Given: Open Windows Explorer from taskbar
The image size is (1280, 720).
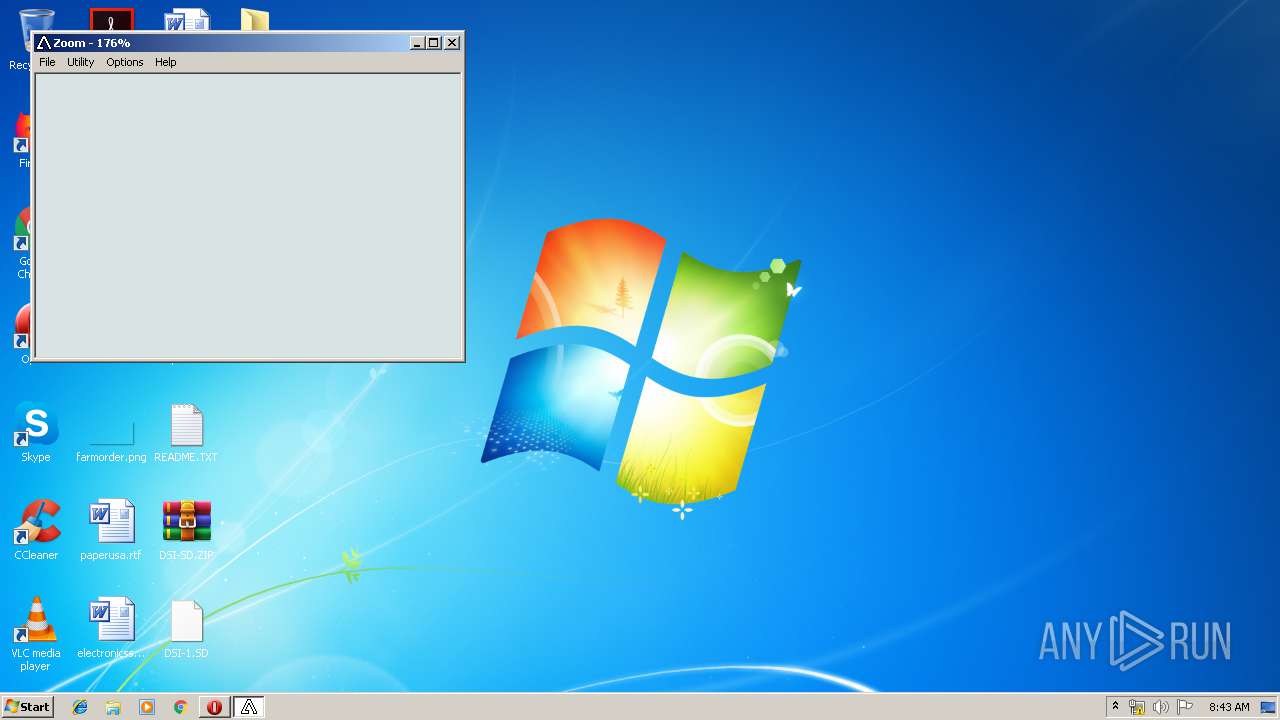Looking at the screenshot, I should pos(113,707).
